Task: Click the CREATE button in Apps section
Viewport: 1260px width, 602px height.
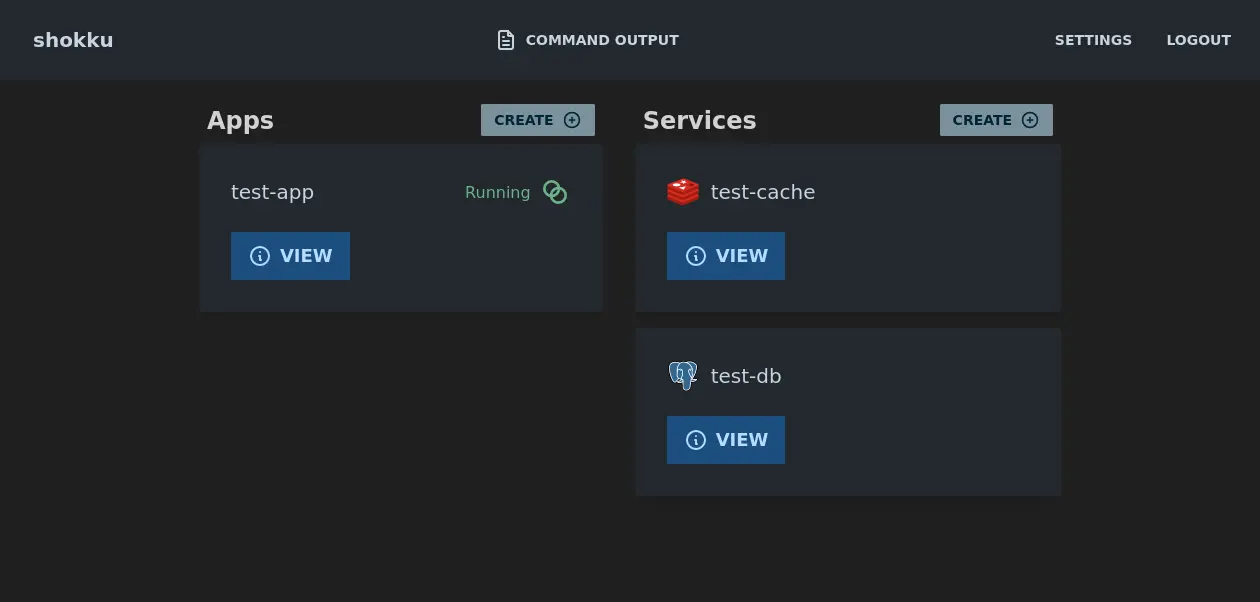Action: [x=525, y=120]
